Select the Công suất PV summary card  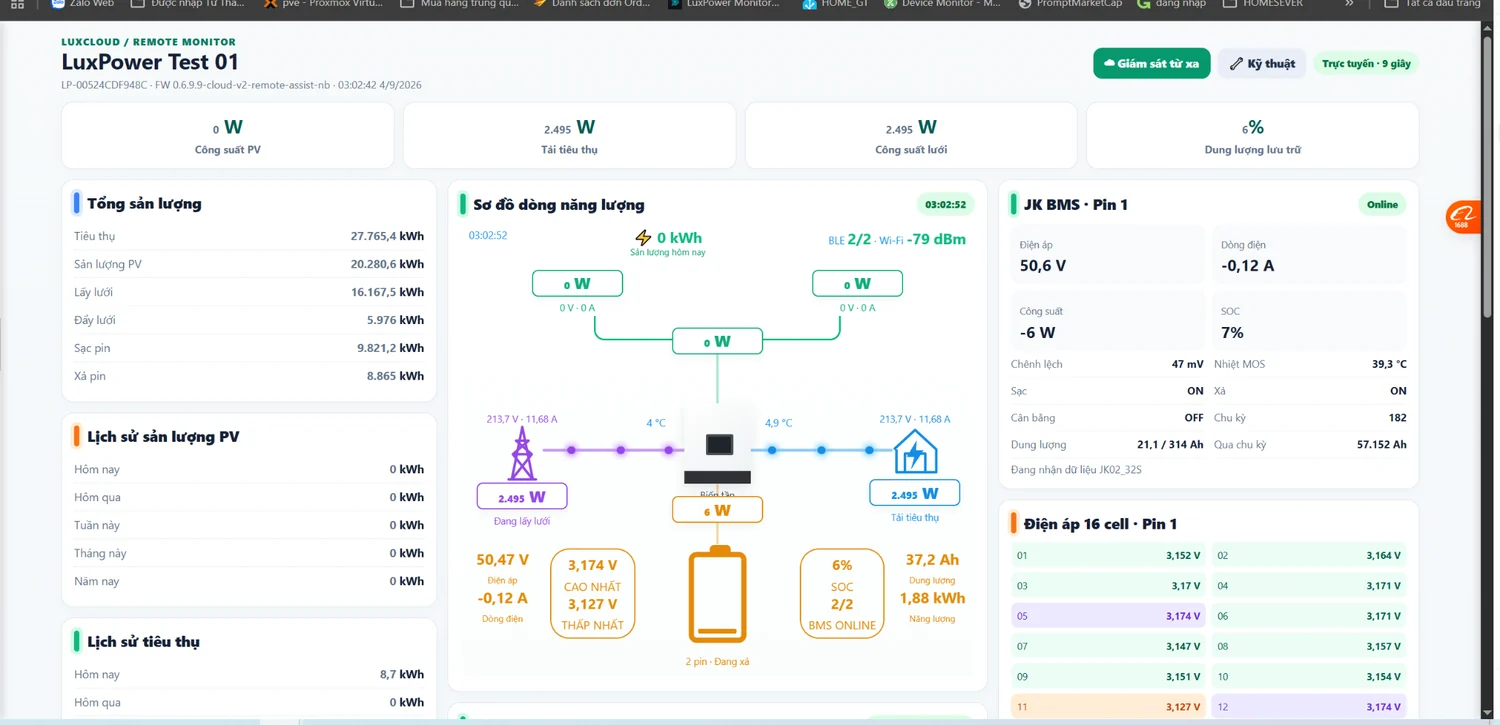coord(228,136)
